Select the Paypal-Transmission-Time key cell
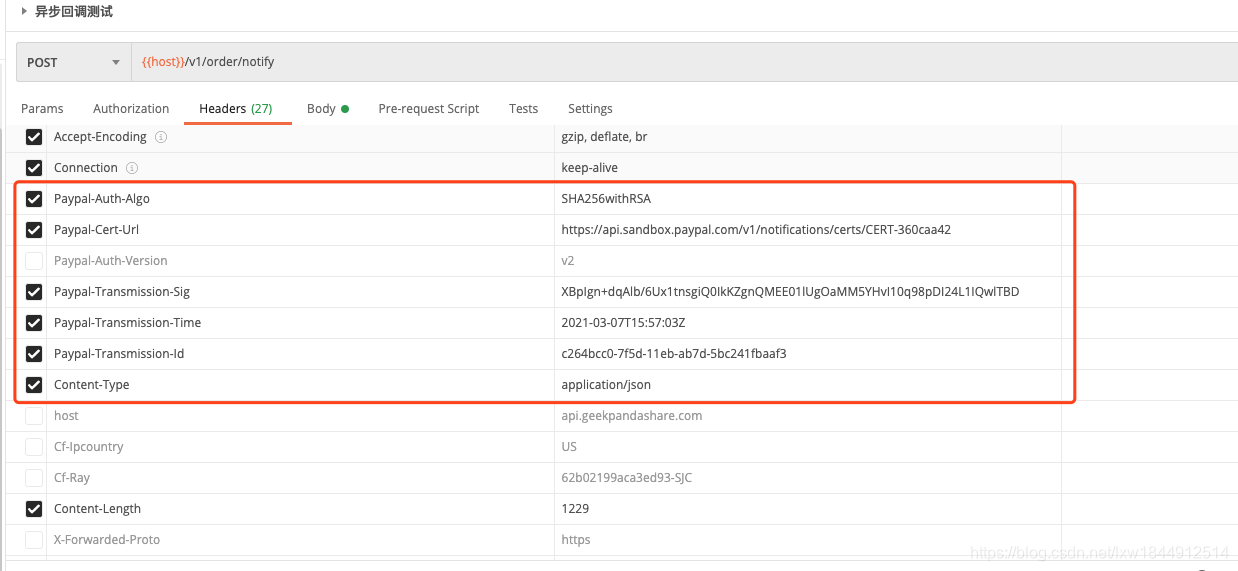1238x571 pixels. (x=300, y=323)
